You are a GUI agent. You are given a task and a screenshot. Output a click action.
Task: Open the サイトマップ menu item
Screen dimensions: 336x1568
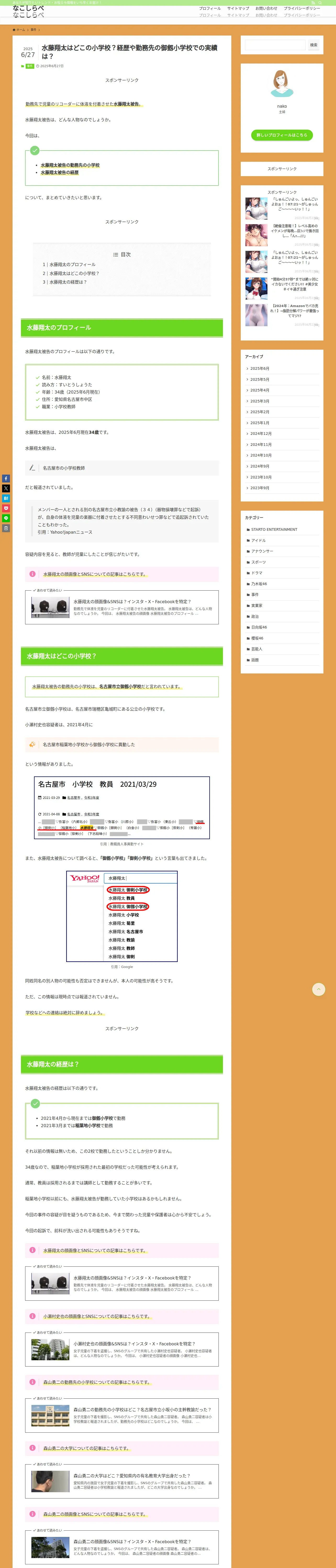[x=238, y=9]
